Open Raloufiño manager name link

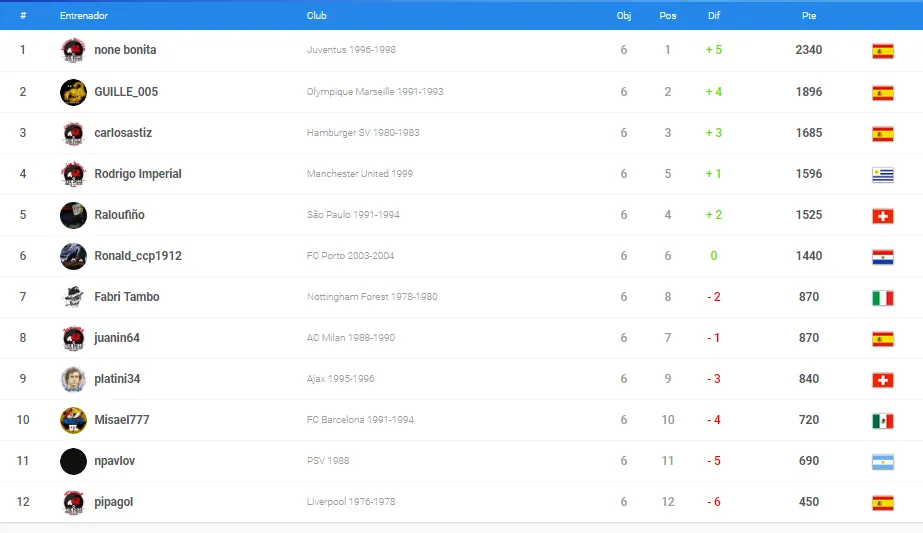(119, 215)
